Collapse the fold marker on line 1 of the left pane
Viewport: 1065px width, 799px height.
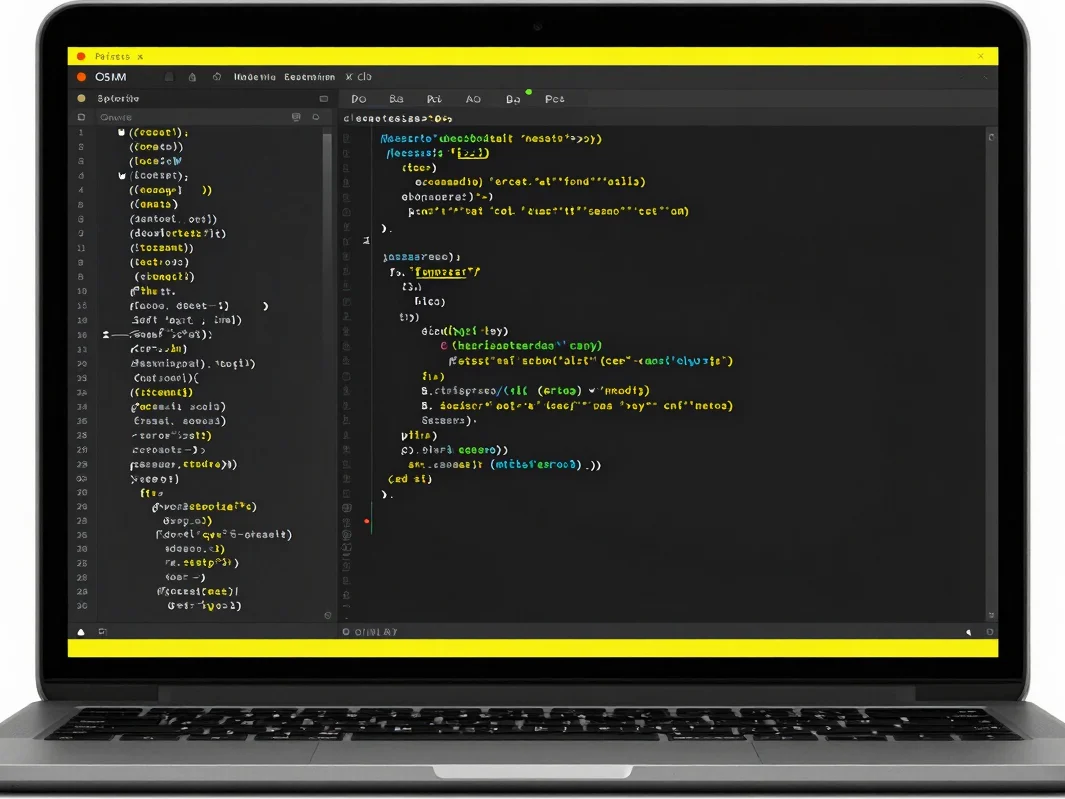tap(122, 132)
